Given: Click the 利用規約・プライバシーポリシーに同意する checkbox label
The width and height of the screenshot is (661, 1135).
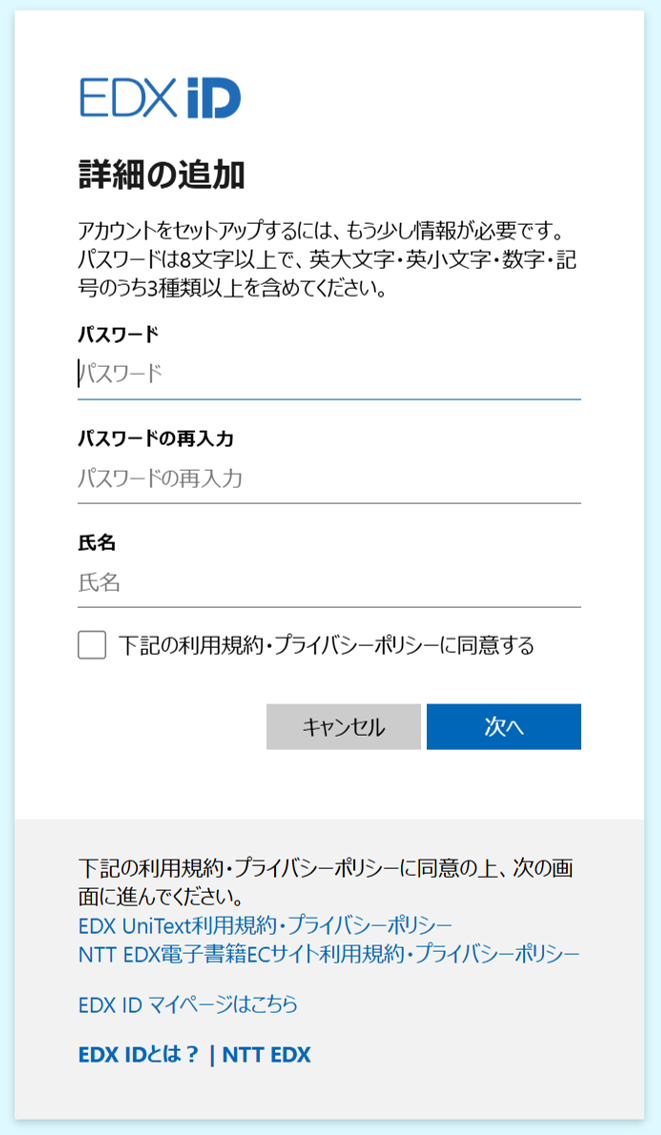Looking at the screenshot, I should [x=326, y=645].
